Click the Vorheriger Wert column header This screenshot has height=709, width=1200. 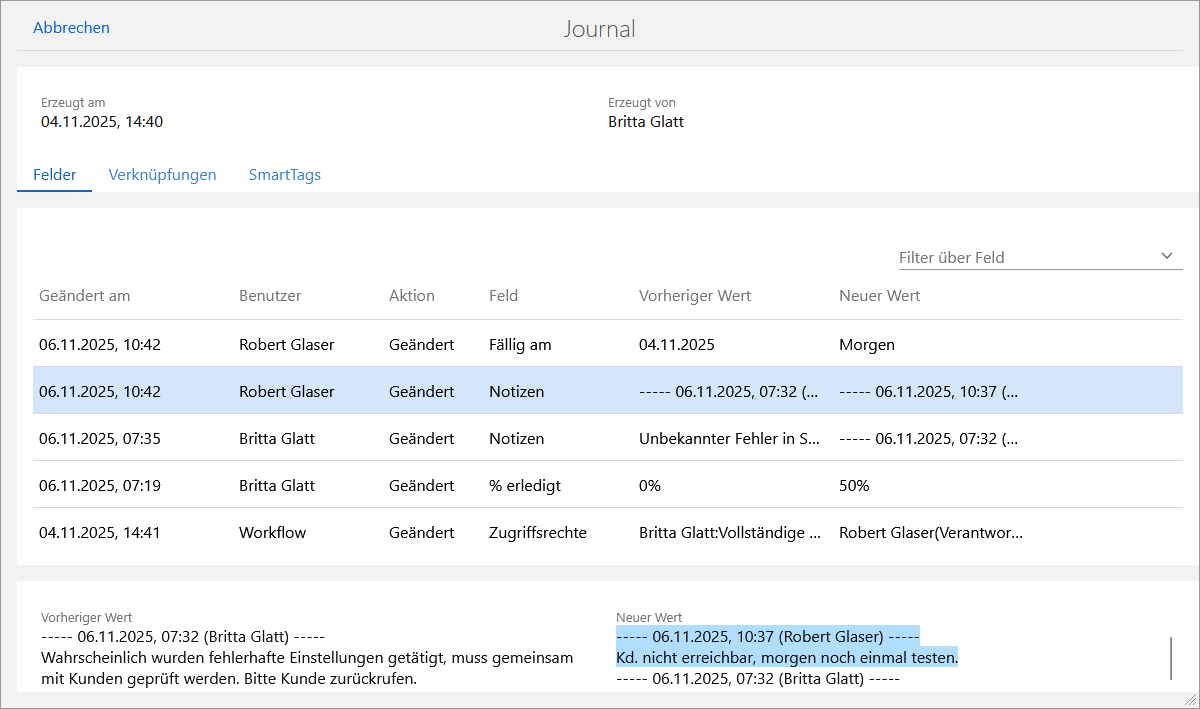pyautogui.click(x=694, y=296)
